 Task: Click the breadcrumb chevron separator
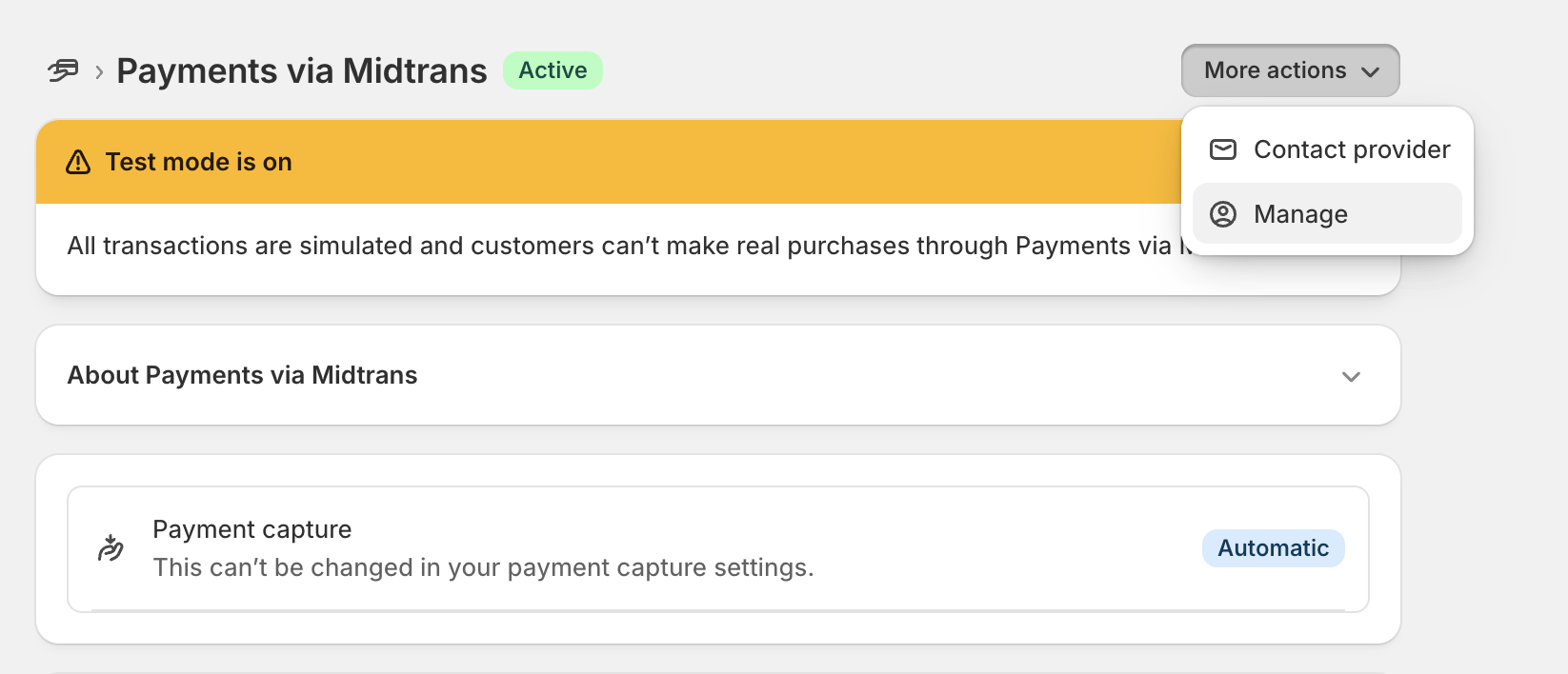99,71
